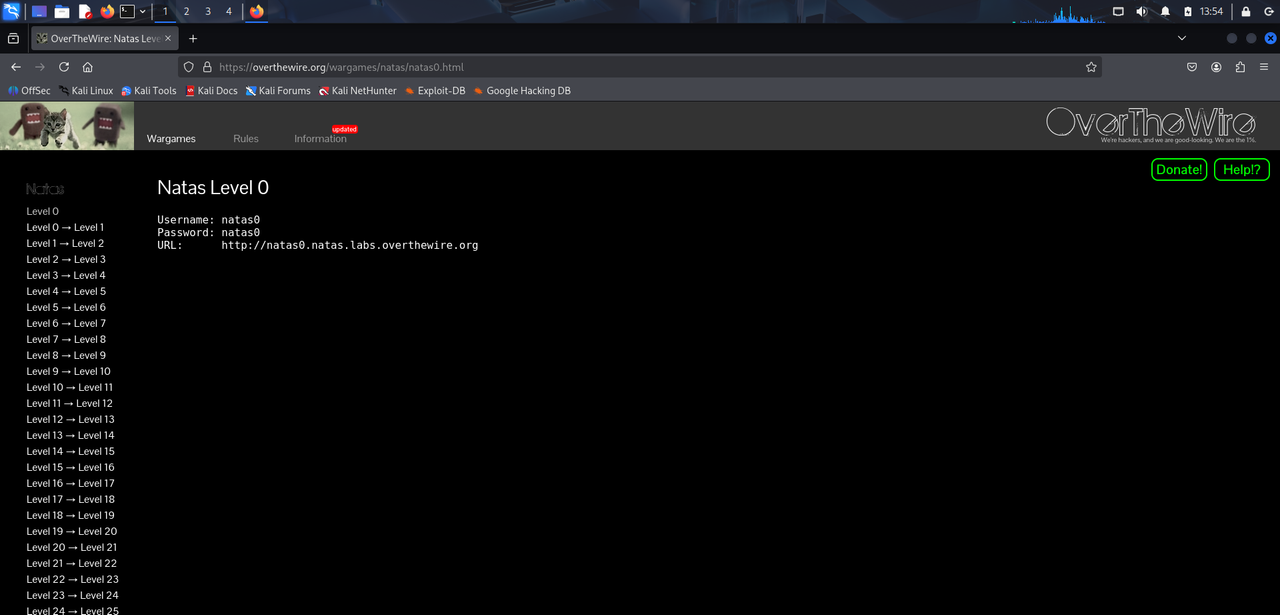This screenshot has width=1280, height=615.
Task: Save page to Pocket
Action: pyautogui.click(x=1192, y=67)
